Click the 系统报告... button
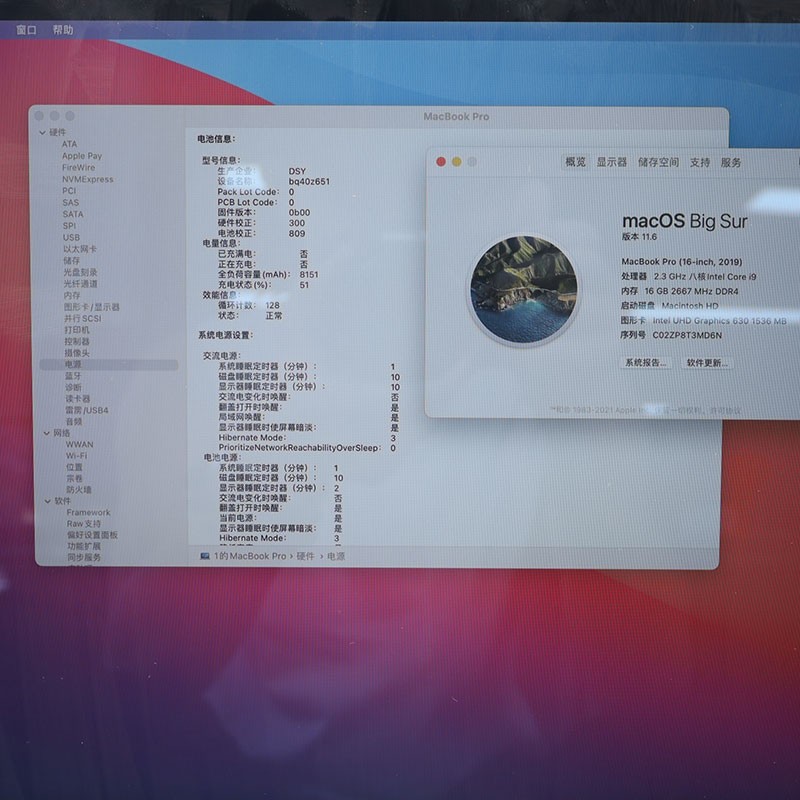The image size is (800, 800). point(646,363)
